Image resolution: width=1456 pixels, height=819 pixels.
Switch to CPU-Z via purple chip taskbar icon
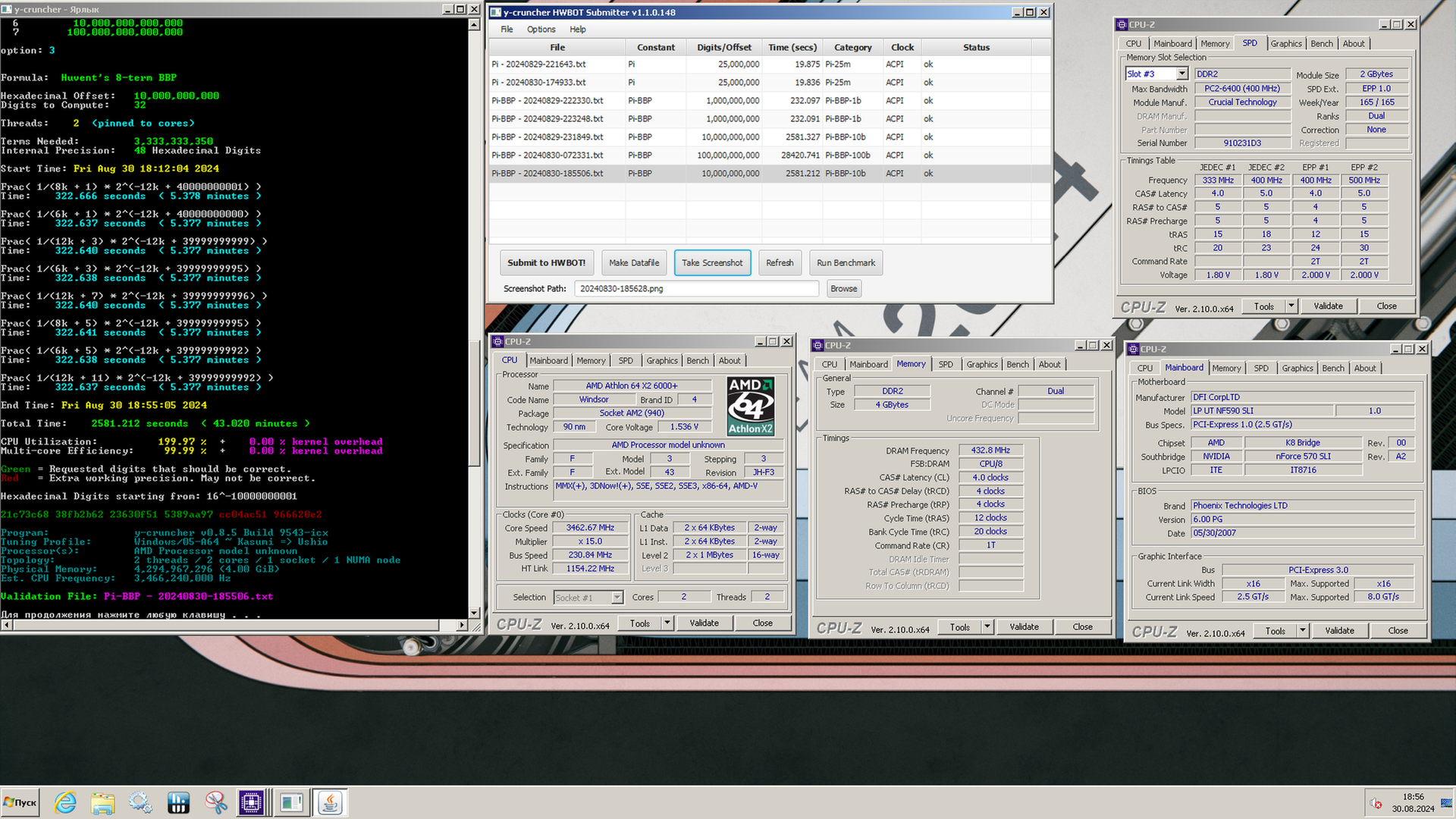252,802
